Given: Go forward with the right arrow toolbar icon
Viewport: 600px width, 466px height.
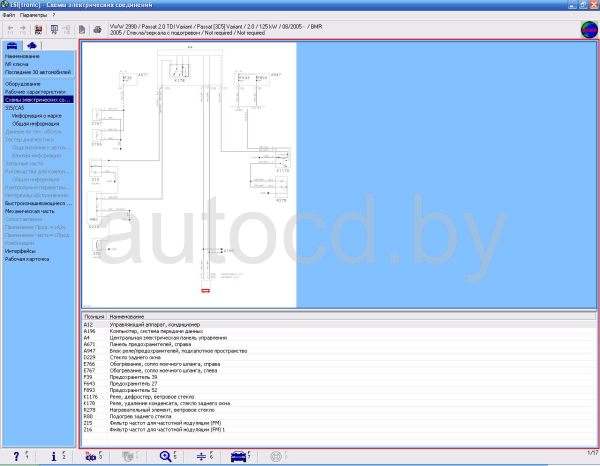Looking at the screenshot, I should click(x=23, y=29).
